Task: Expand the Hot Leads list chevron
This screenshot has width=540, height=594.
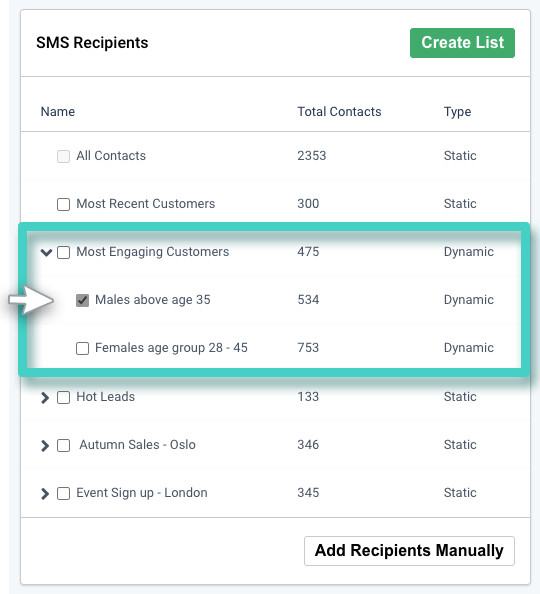Action: tap(45, 397)
